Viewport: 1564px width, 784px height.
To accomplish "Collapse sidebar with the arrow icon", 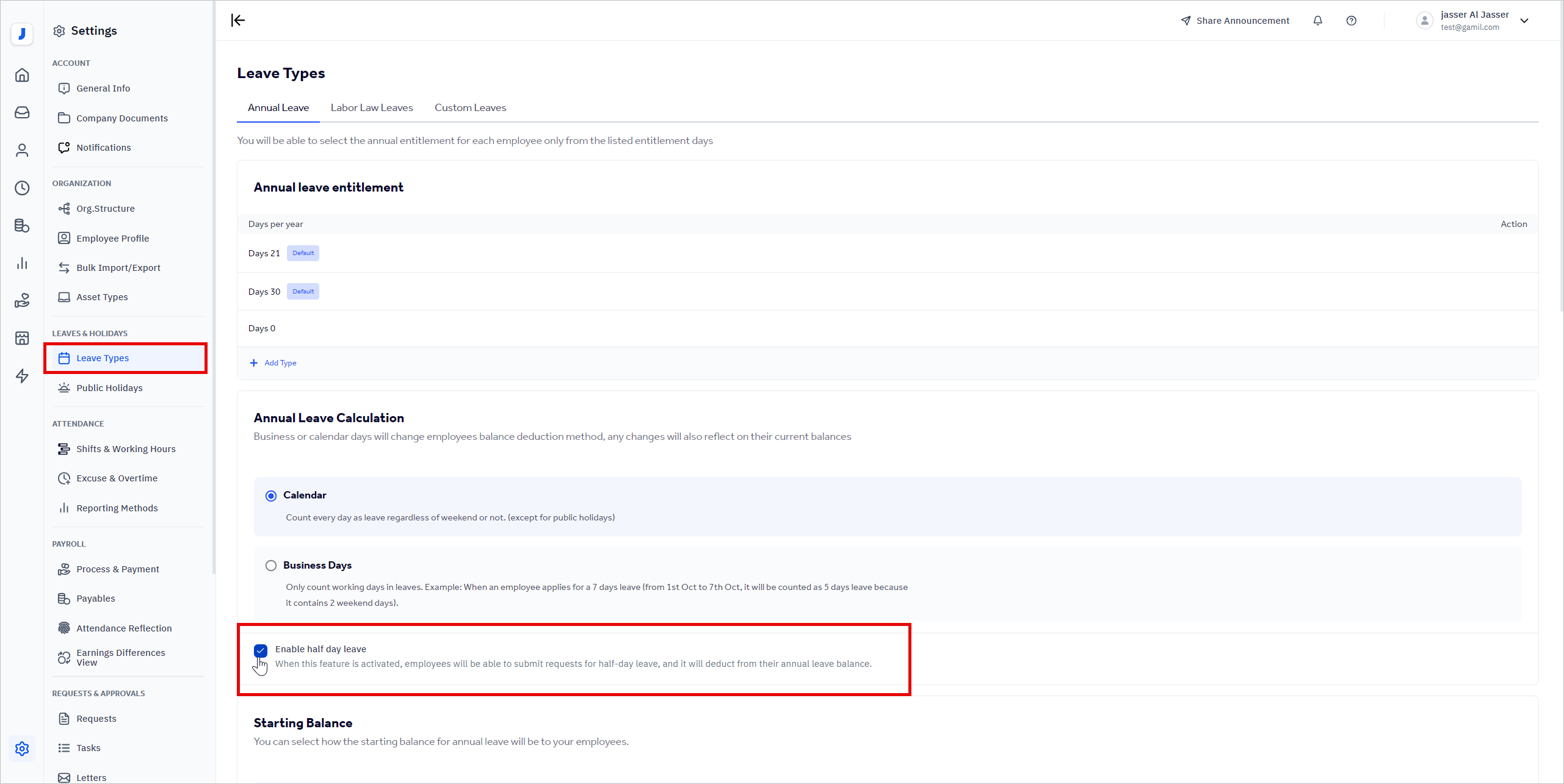I will pos(238,21).
